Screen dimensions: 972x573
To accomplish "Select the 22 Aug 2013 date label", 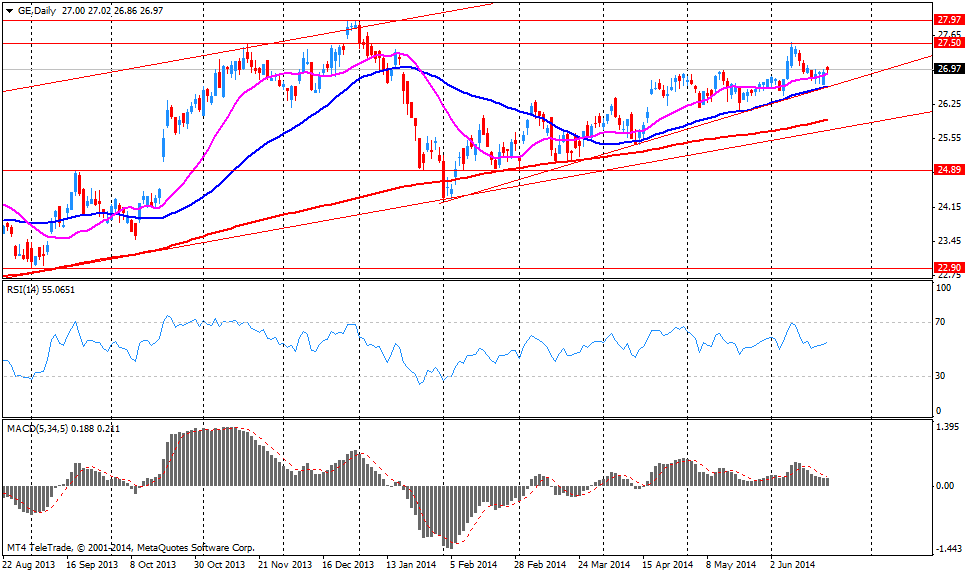I will pos(29,565).
